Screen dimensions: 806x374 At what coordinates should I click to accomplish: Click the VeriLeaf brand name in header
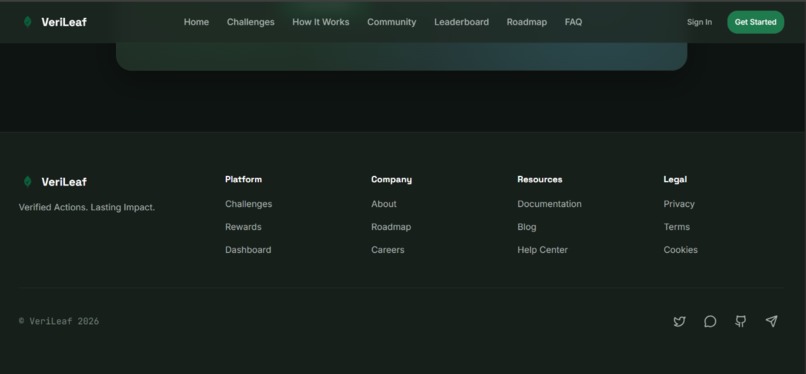64,22
